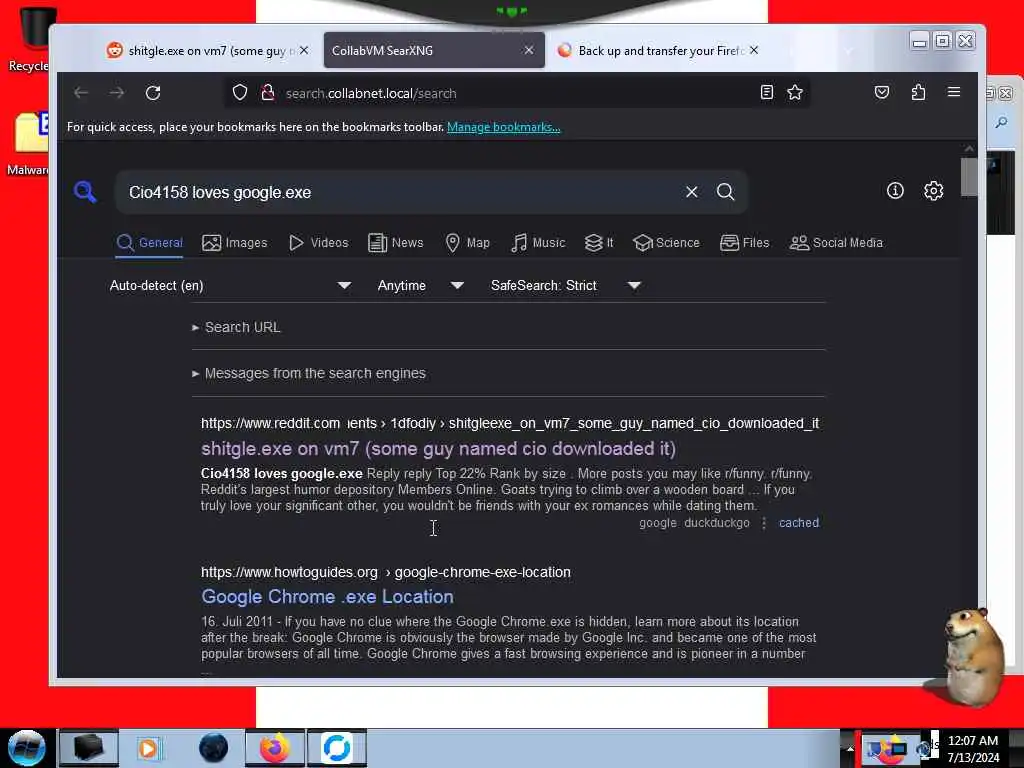Viewport: 1024px width, 768px height.
Task: Toggle reader view icon in address bar
Action: [767, 92]
